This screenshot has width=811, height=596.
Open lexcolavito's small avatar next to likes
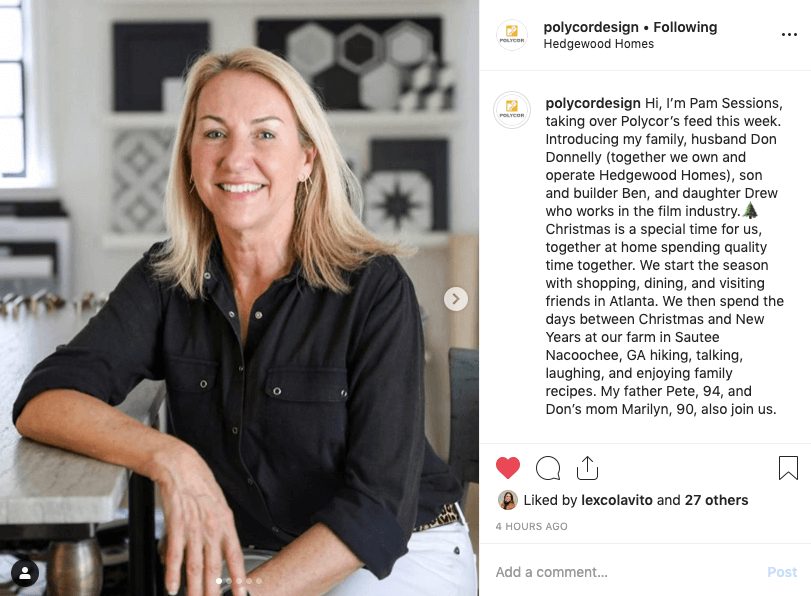(x=507, y=500)
